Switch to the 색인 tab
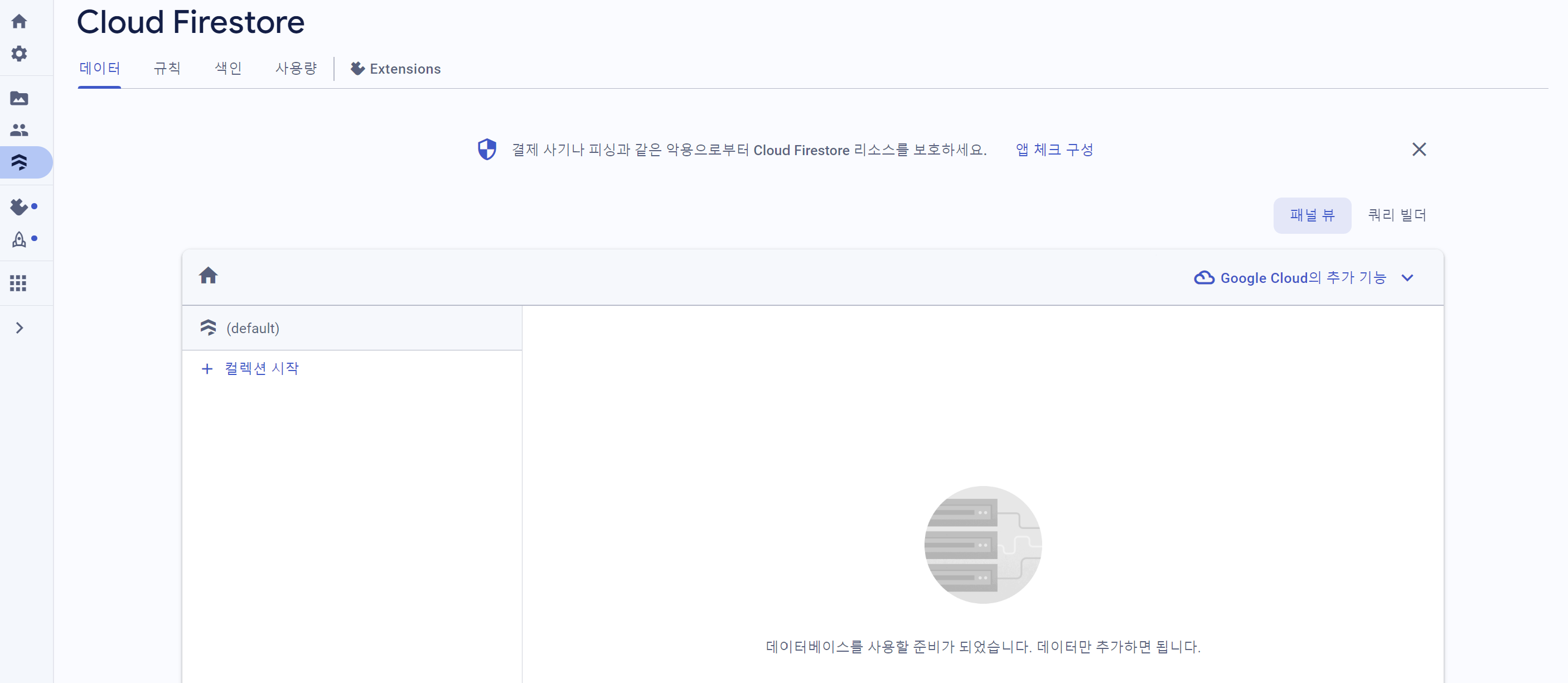 pos(228,68)
